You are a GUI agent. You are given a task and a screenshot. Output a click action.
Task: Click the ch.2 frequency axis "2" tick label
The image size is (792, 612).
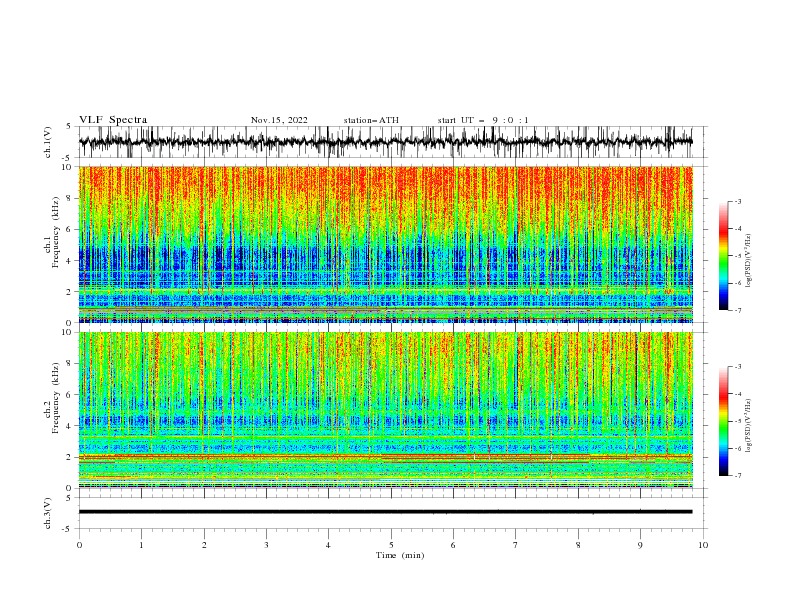click(x=70, y=457)
